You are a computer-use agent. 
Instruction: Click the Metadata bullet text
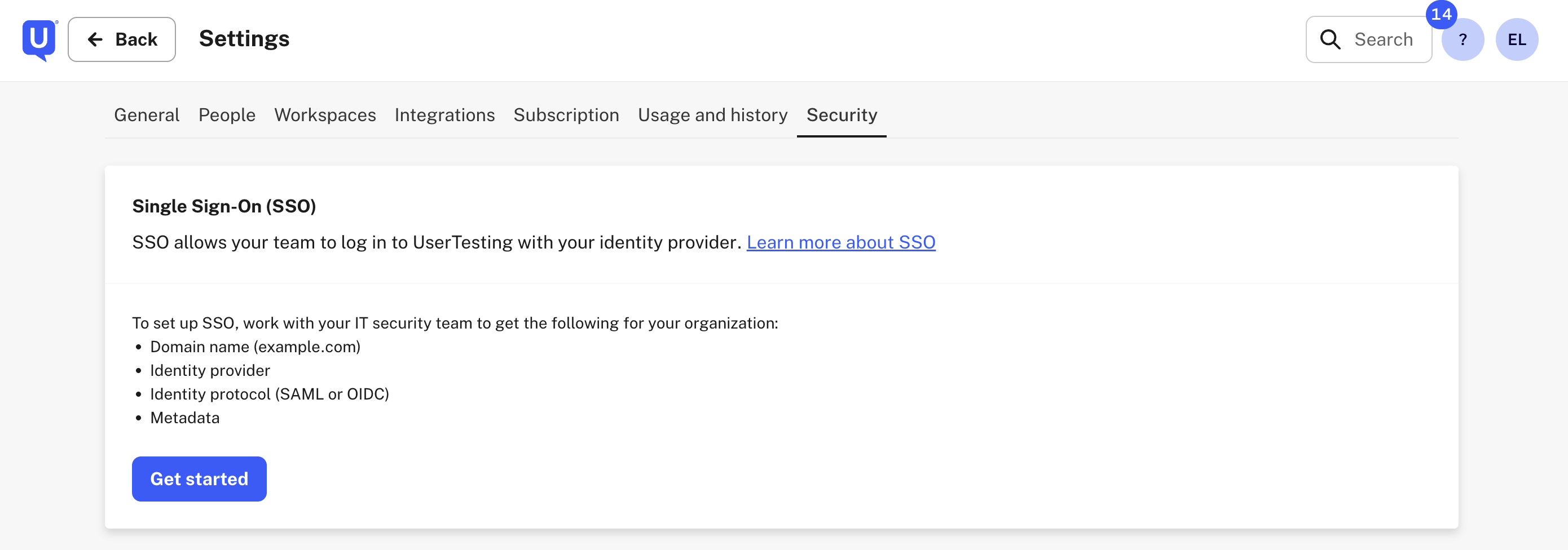184,418
